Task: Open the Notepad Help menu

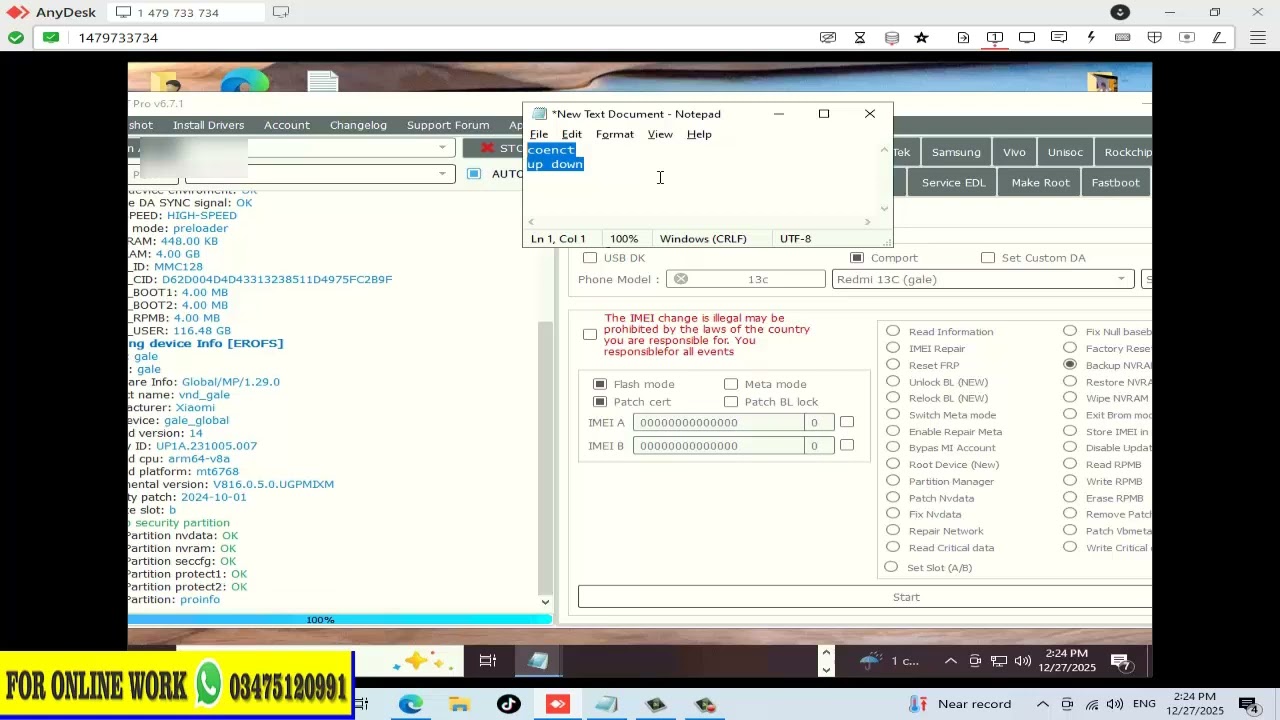Action: pos(699,134)
